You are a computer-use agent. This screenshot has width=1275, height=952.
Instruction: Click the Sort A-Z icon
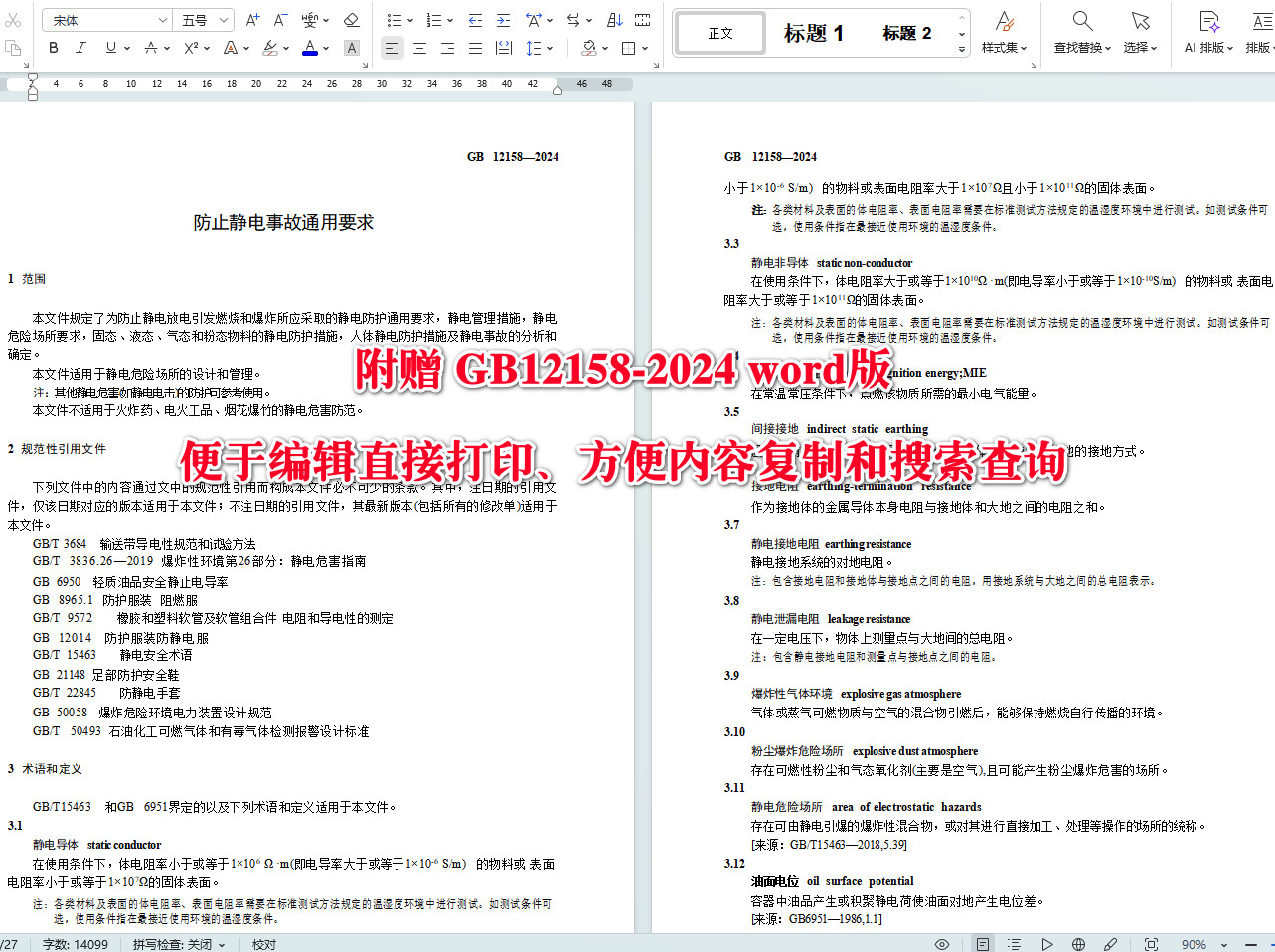(x=614, y=20)
